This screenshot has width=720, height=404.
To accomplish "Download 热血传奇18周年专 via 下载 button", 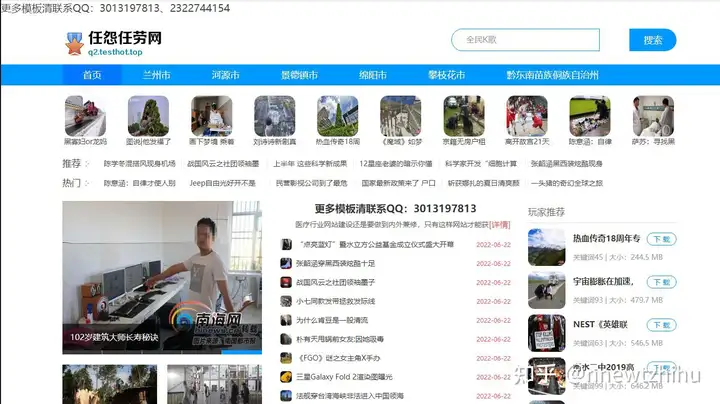I will [x=662, y=239].
